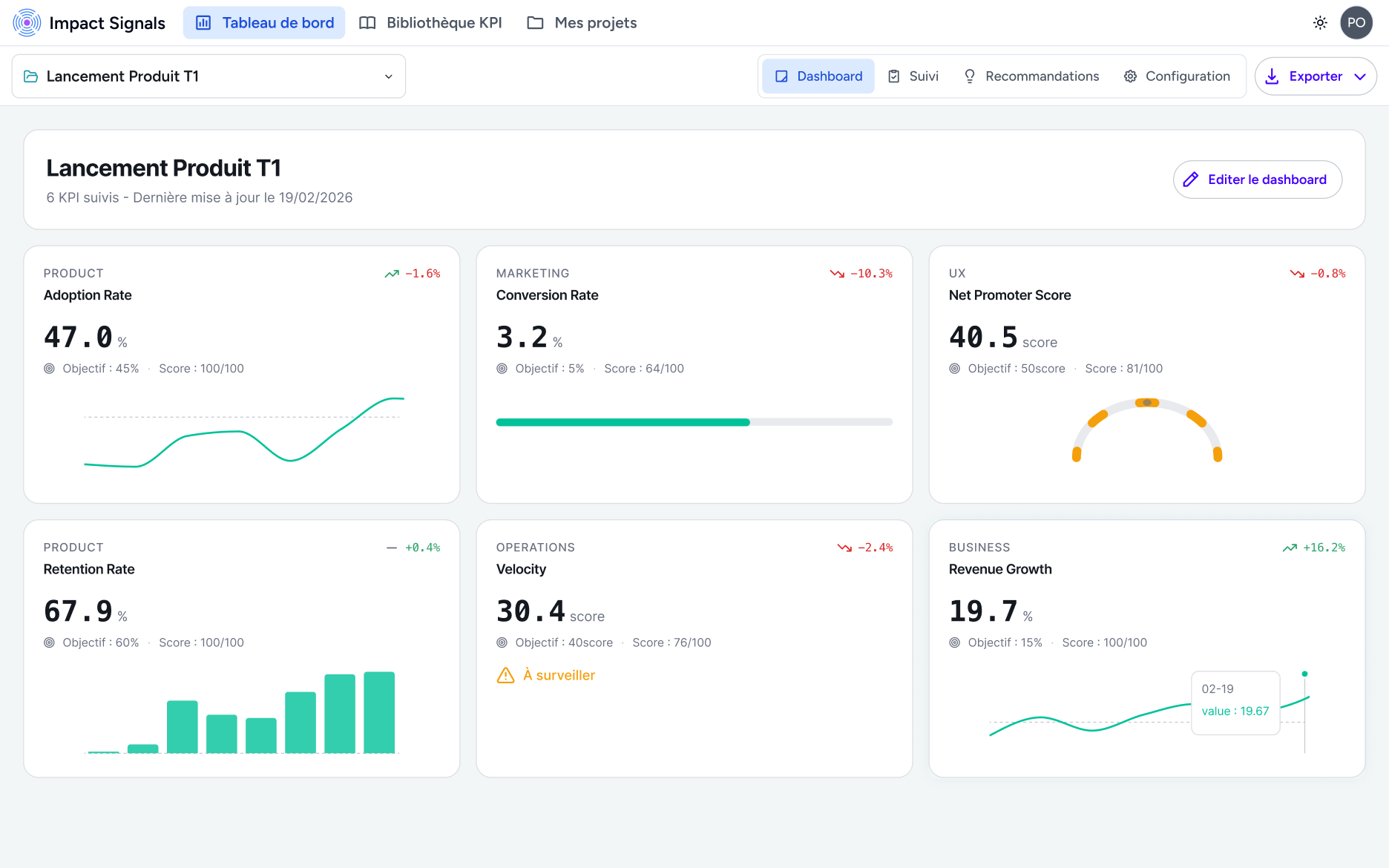Open Bibliothèque KPI in the top navigation
The height and width of the screenshot is (868, 1389).
(x=430, y=23)
